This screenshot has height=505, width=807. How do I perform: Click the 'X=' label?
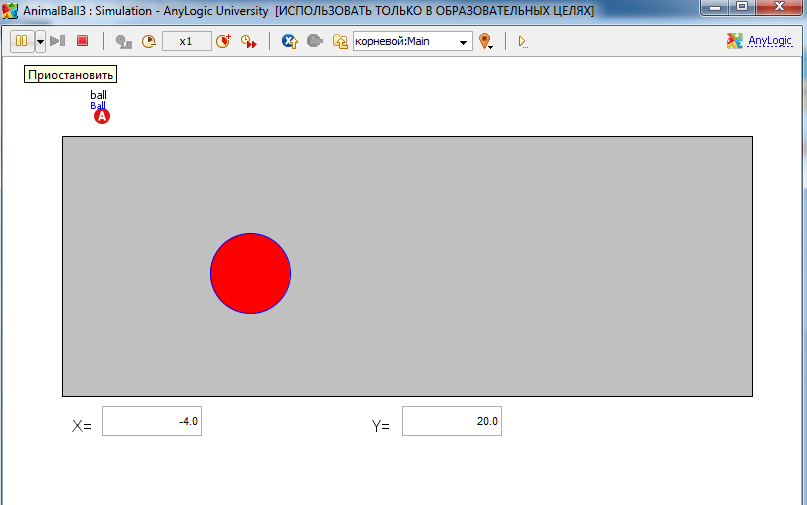click(82, 426)
